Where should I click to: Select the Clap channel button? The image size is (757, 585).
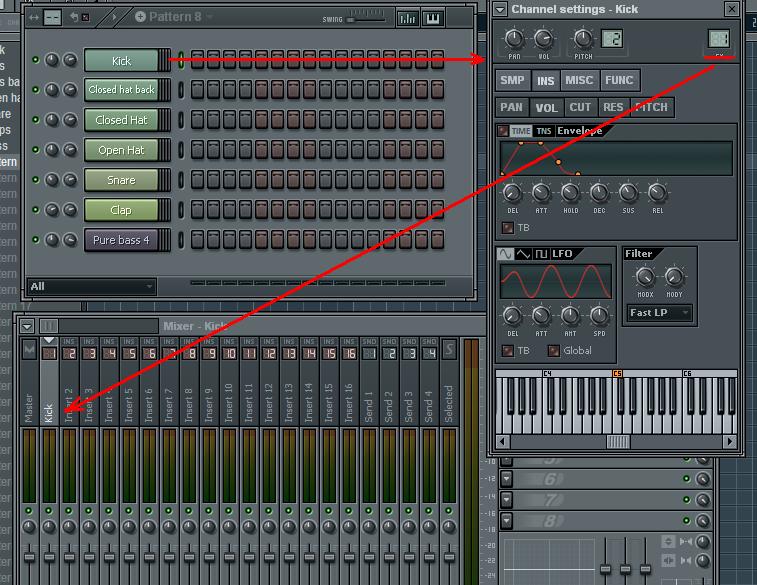click(x=122, y=210)
